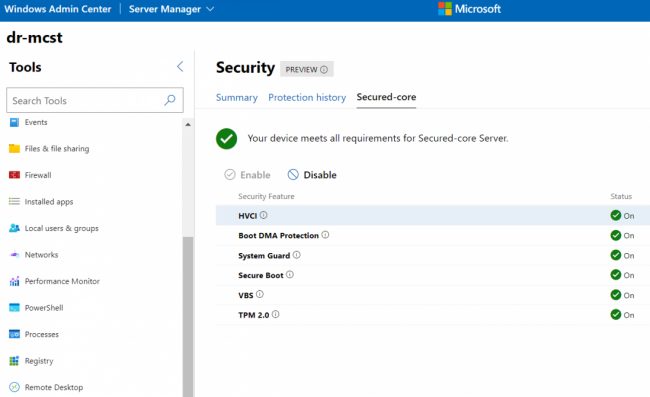Click green status check for HVCI
Image resolution: width=650 pixels, height=397 pixels.
coord(616,215)
